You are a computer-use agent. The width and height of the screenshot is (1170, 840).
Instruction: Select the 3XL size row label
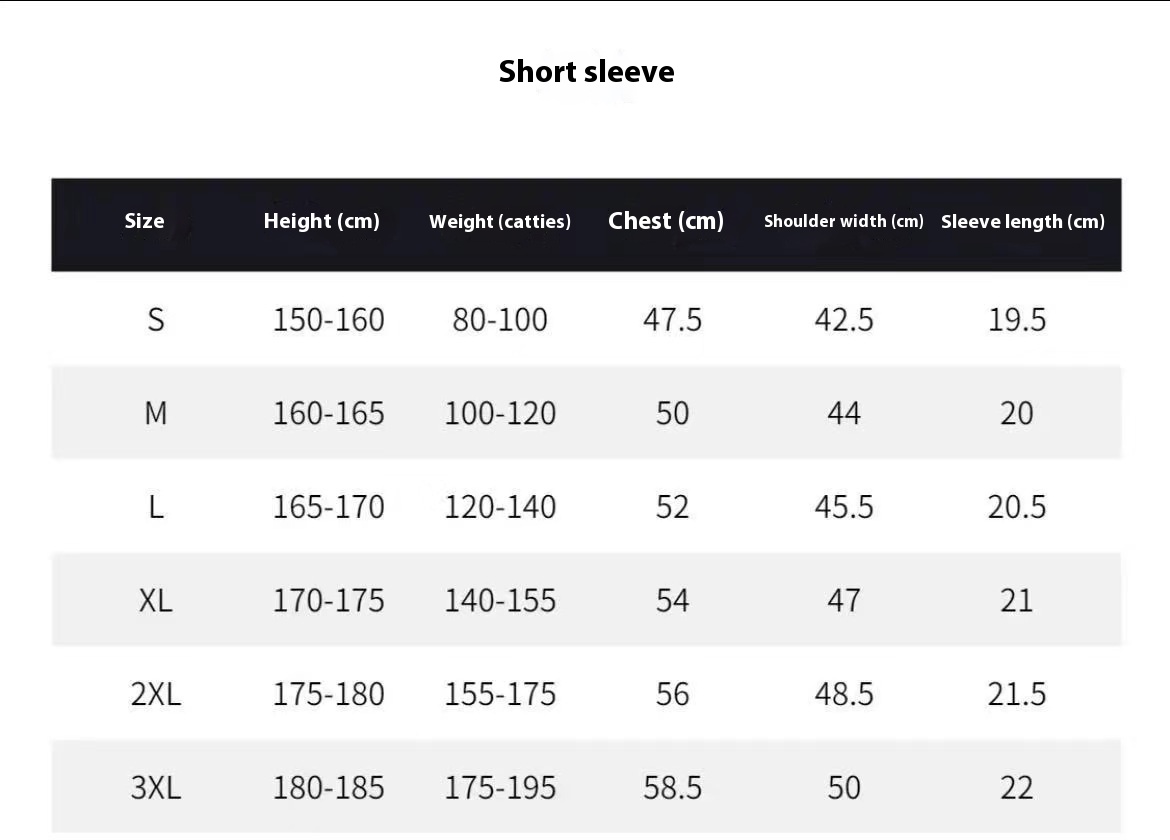click(156, 788)
